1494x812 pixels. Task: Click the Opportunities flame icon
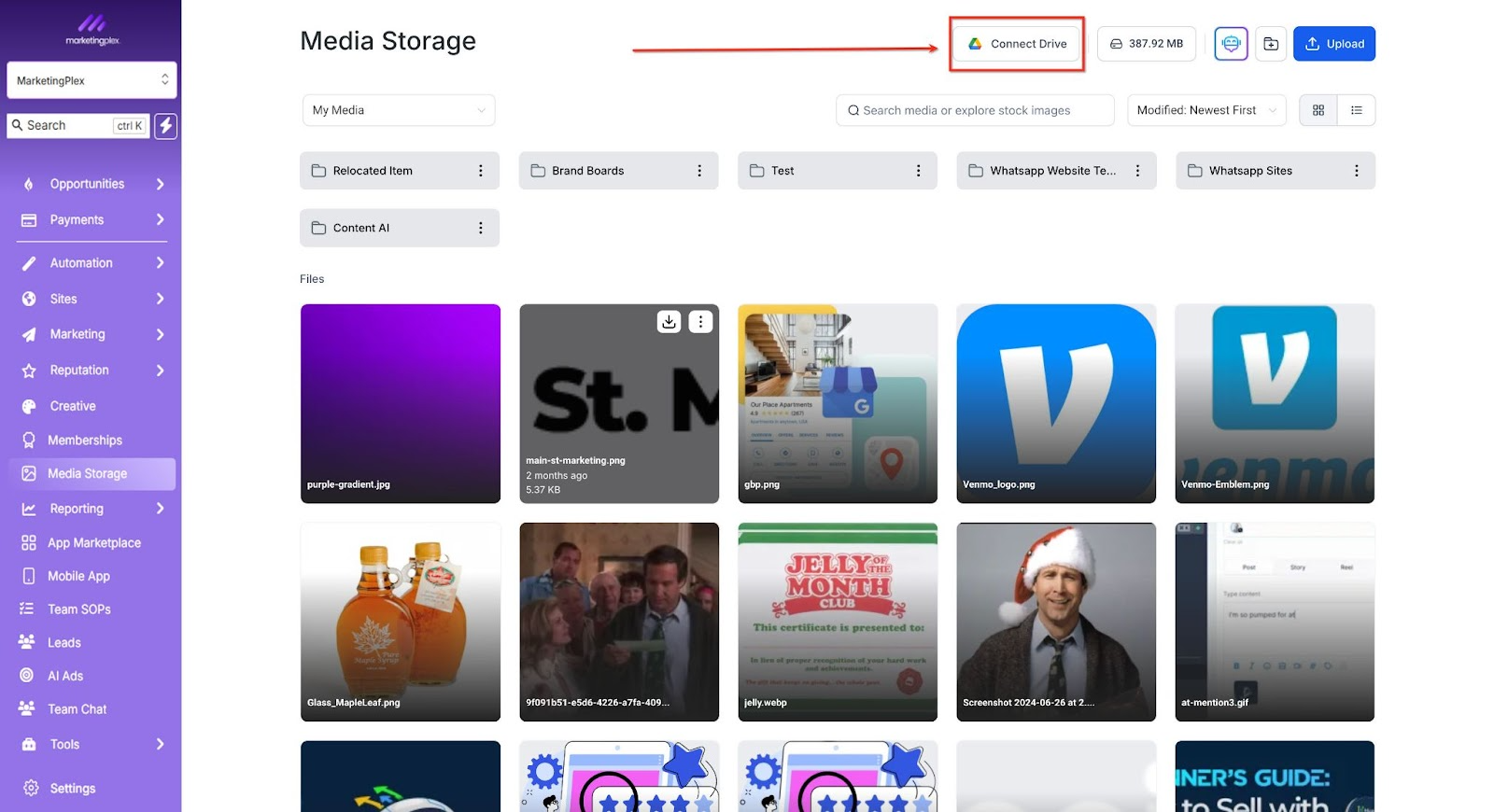tap(29, 184)
